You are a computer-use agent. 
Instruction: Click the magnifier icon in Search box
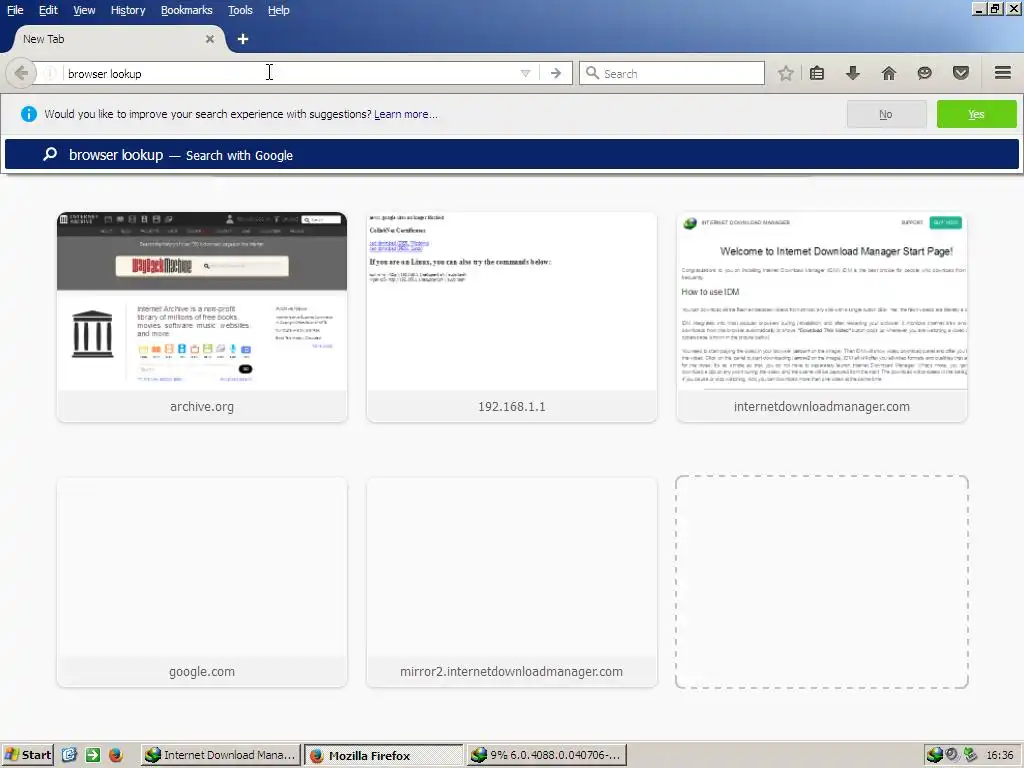[592, 73]
